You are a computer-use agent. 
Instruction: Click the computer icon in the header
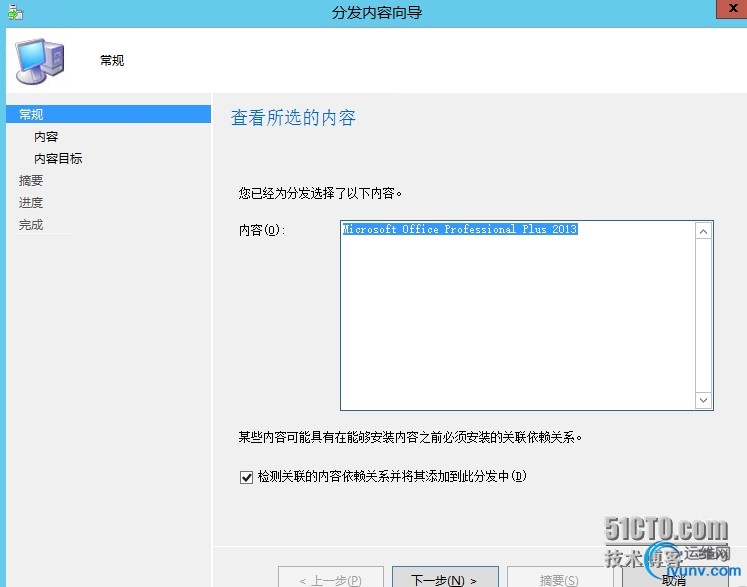(40, 61)
